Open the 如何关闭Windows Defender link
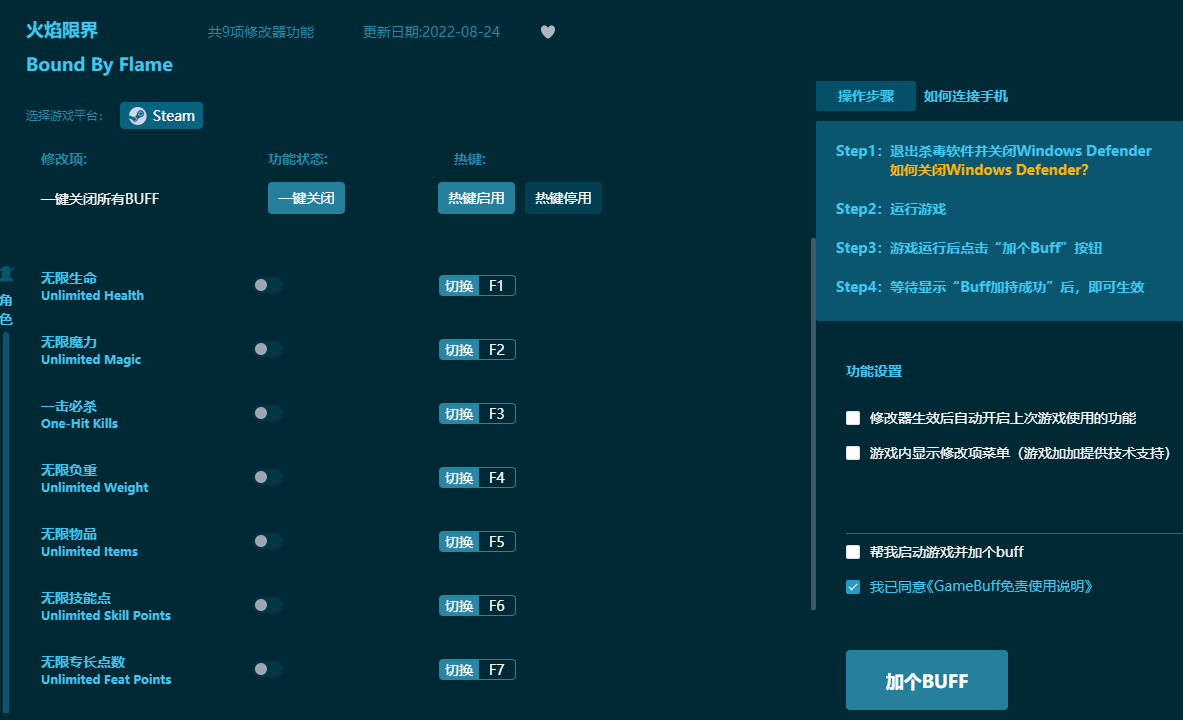The image size is (1183, 720). (x=988, y=170)
